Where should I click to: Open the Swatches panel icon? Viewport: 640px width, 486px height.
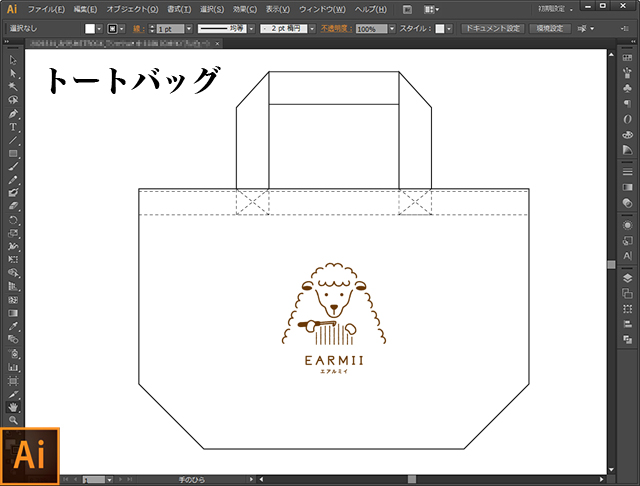pyautogui.click(x=627, y=58)
